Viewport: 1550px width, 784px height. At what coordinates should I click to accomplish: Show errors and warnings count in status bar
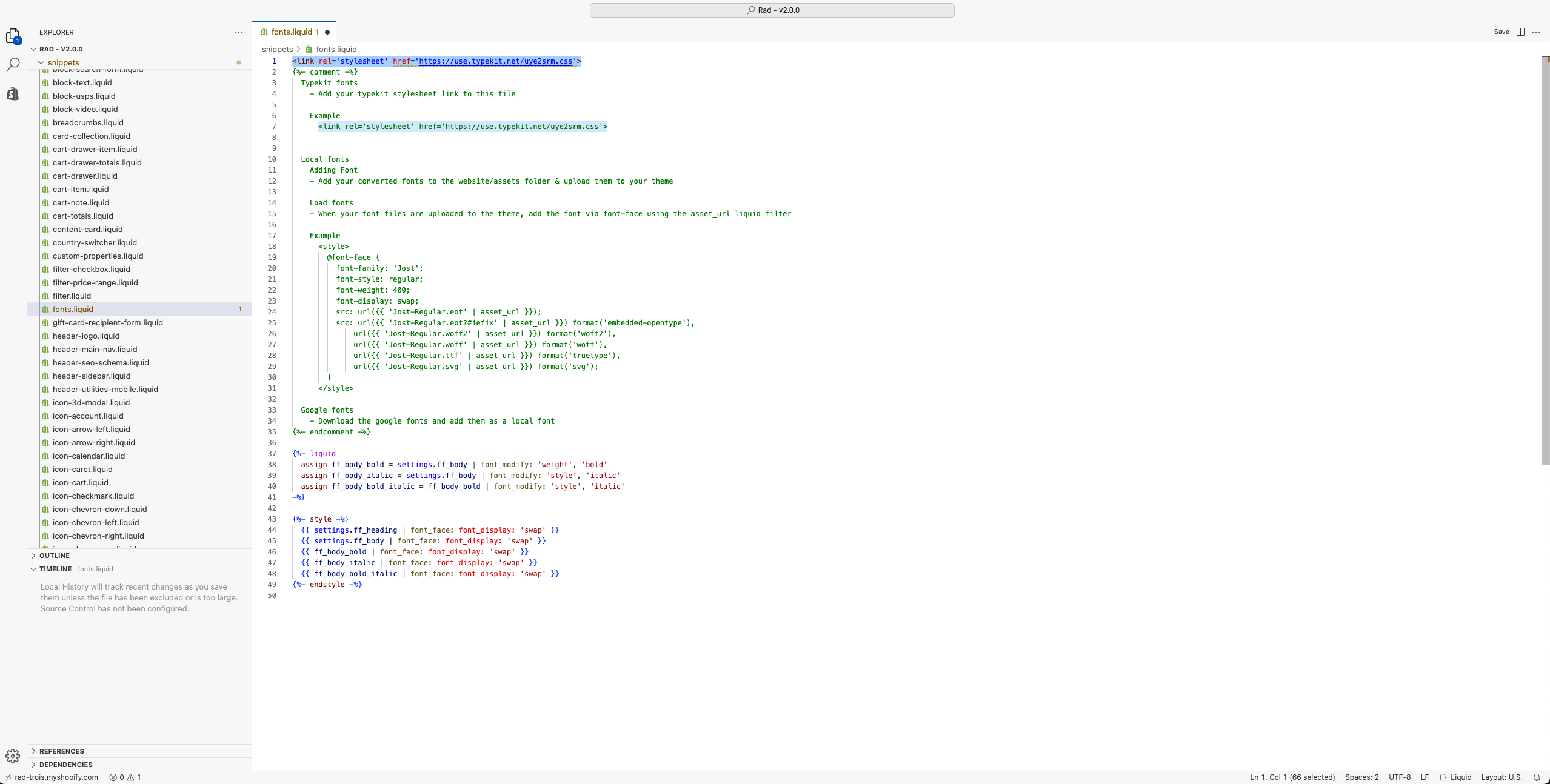(125, 777)
